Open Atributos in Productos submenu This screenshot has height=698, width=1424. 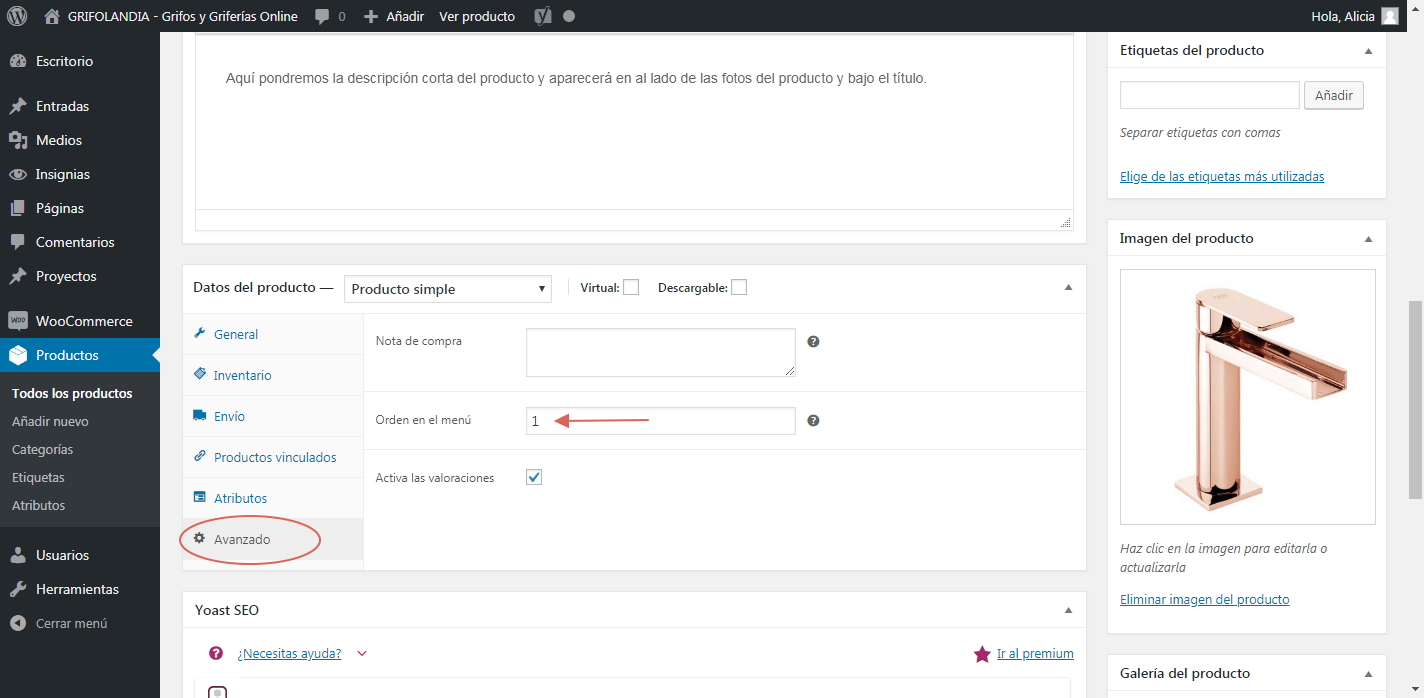click(38, 505)
